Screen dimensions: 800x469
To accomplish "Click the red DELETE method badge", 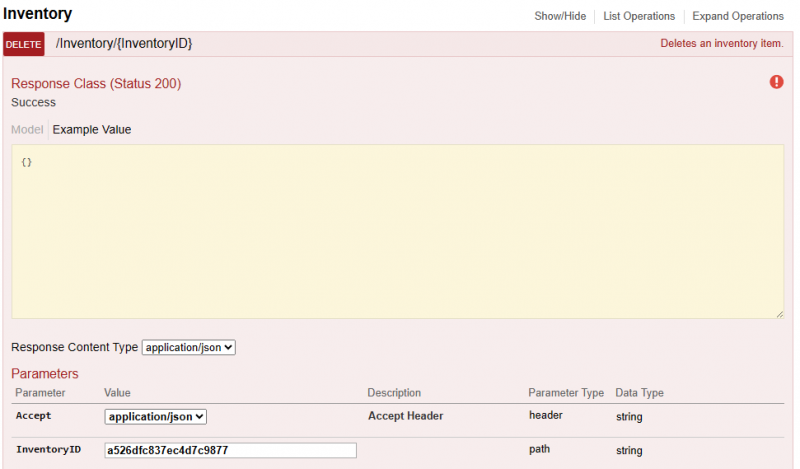I will point(23,45).
